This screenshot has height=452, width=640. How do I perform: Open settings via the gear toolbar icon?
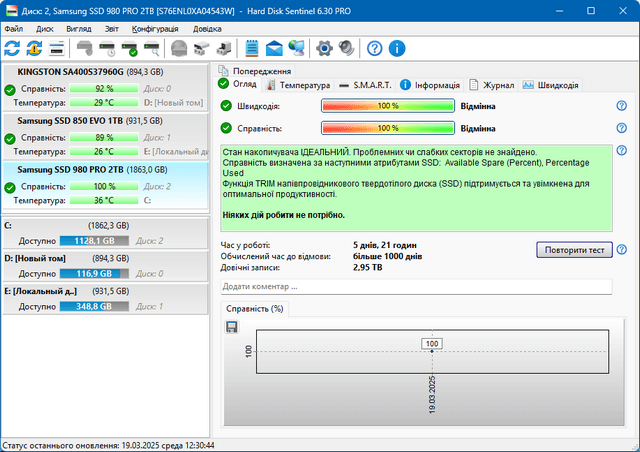(324, 48)
